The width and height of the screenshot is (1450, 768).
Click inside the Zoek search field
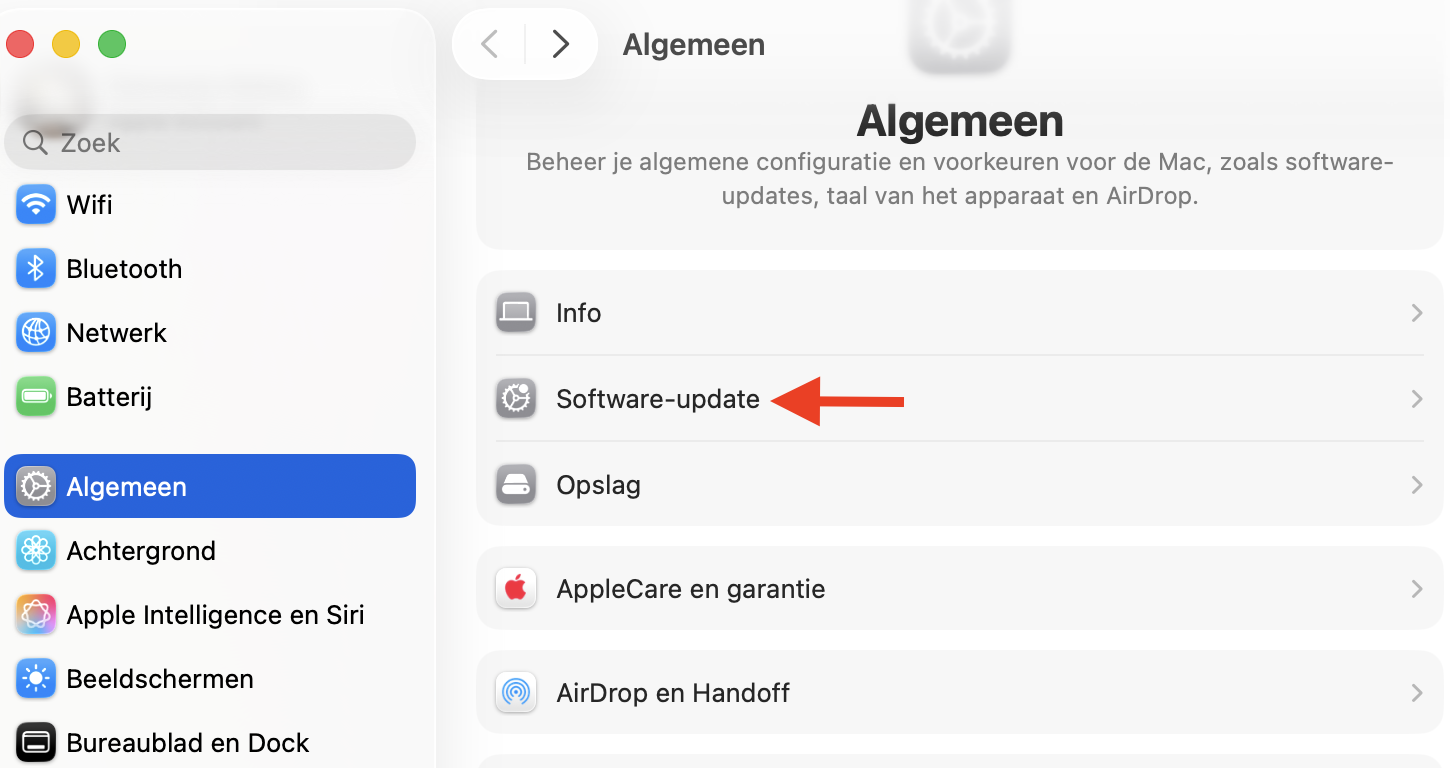click(x=210, y=142)
